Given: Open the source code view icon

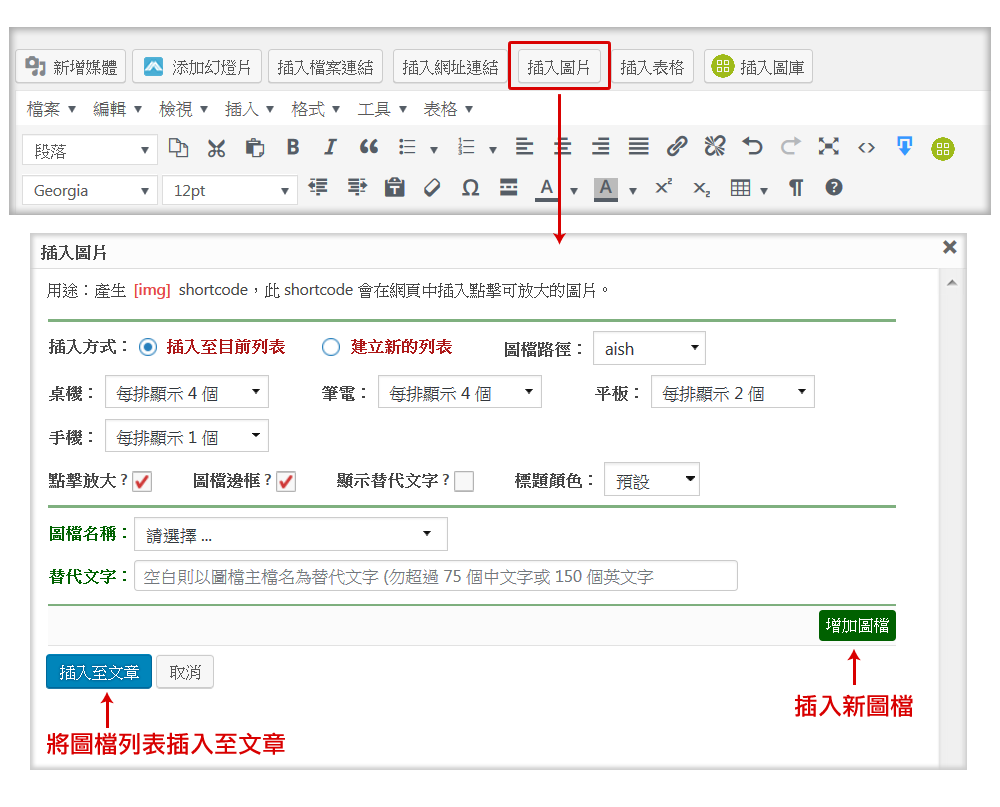Looking at the screenshot, I should tap(866, 147).
